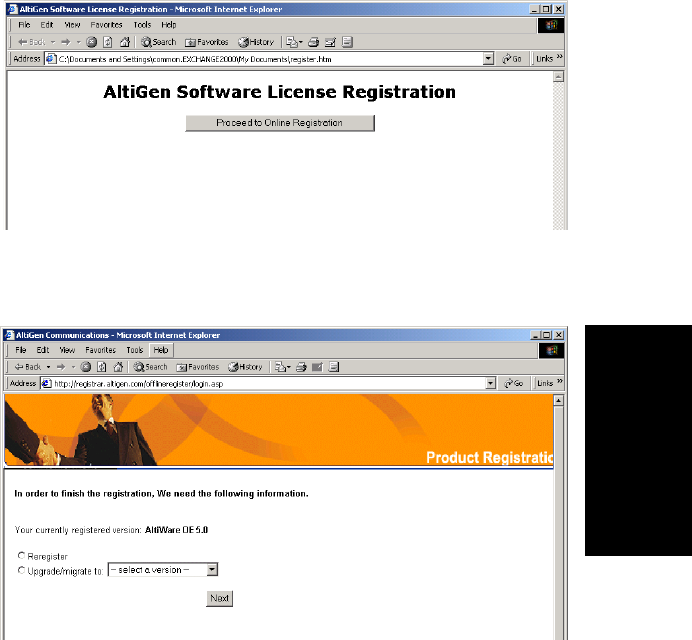Click Go button in AltiGen Communications window
692x640 pixels.
(x=514, y=384)
